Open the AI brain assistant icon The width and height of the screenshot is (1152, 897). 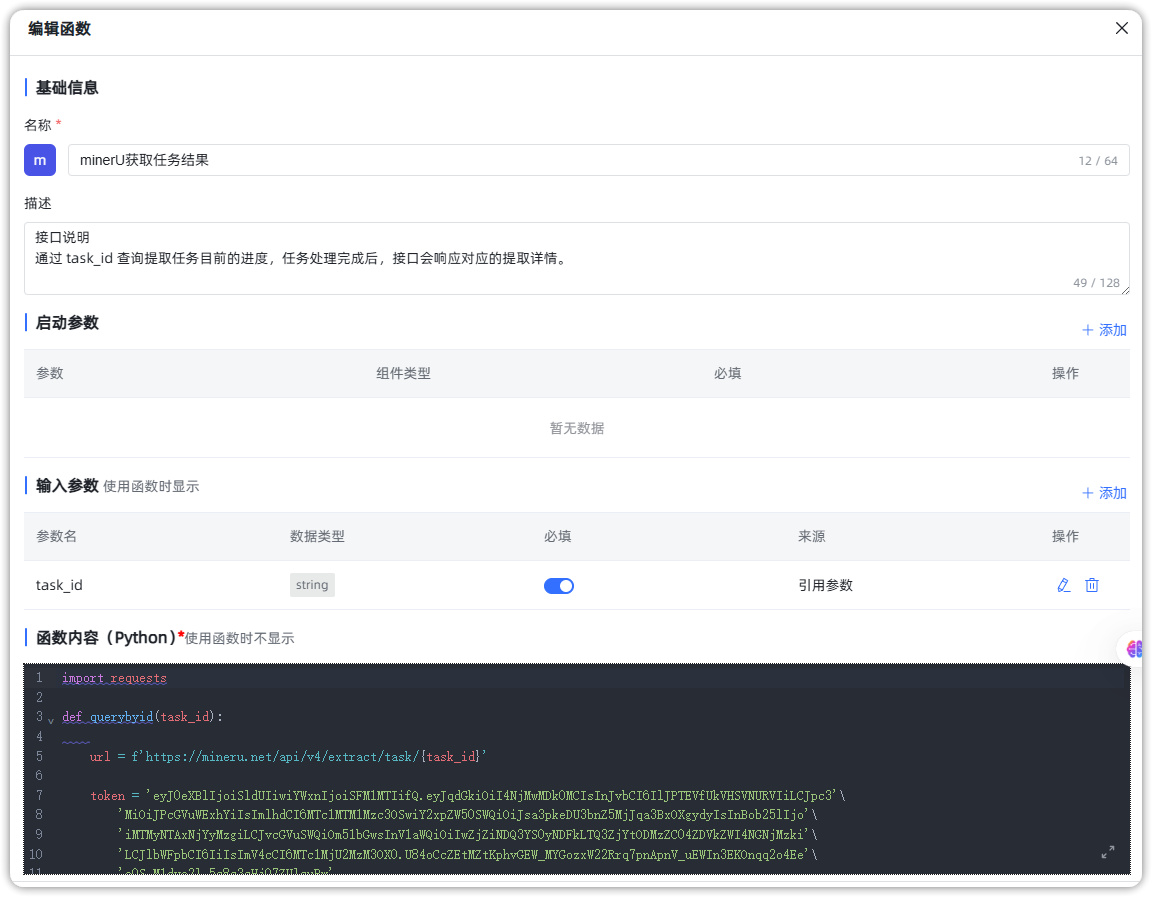tap(1134, 649)
